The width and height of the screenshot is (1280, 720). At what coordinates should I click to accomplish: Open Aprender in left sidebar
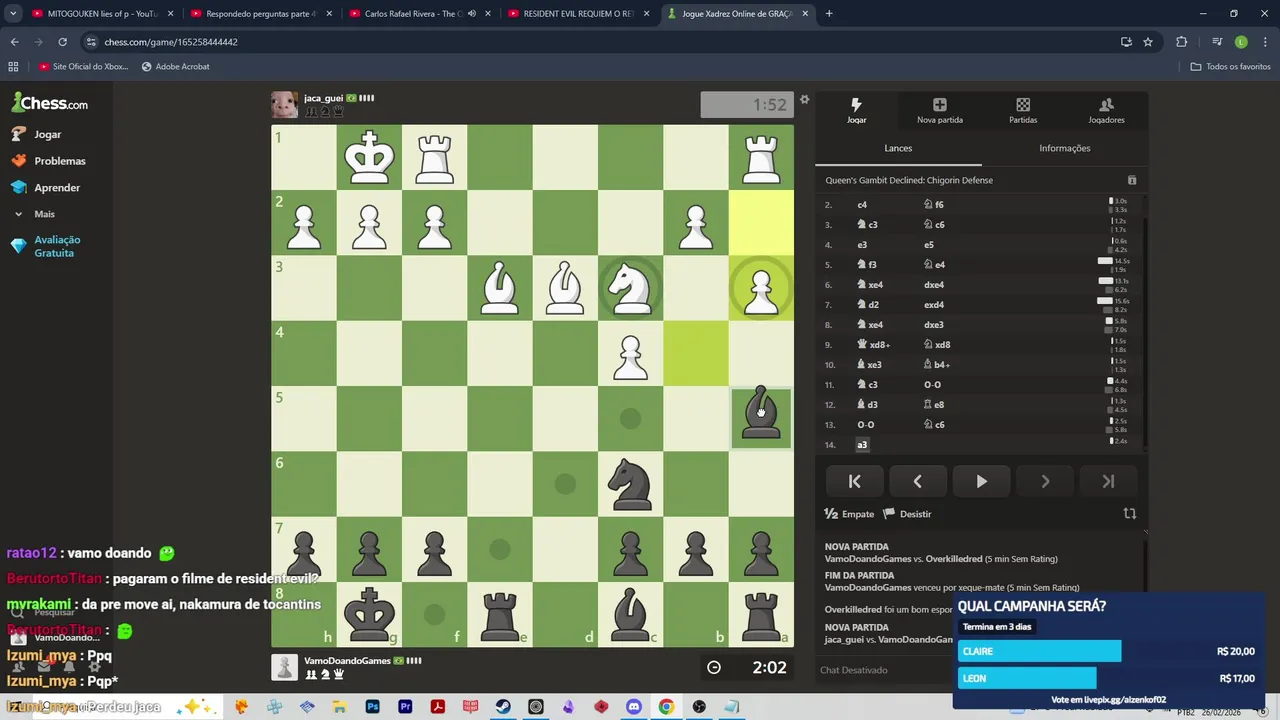(45, 188)
